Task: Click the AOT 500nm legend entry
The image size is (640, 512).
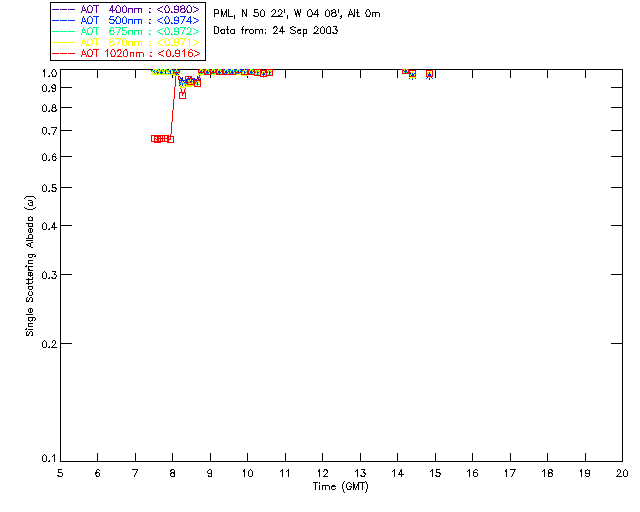Action: [x=126, y=20]
